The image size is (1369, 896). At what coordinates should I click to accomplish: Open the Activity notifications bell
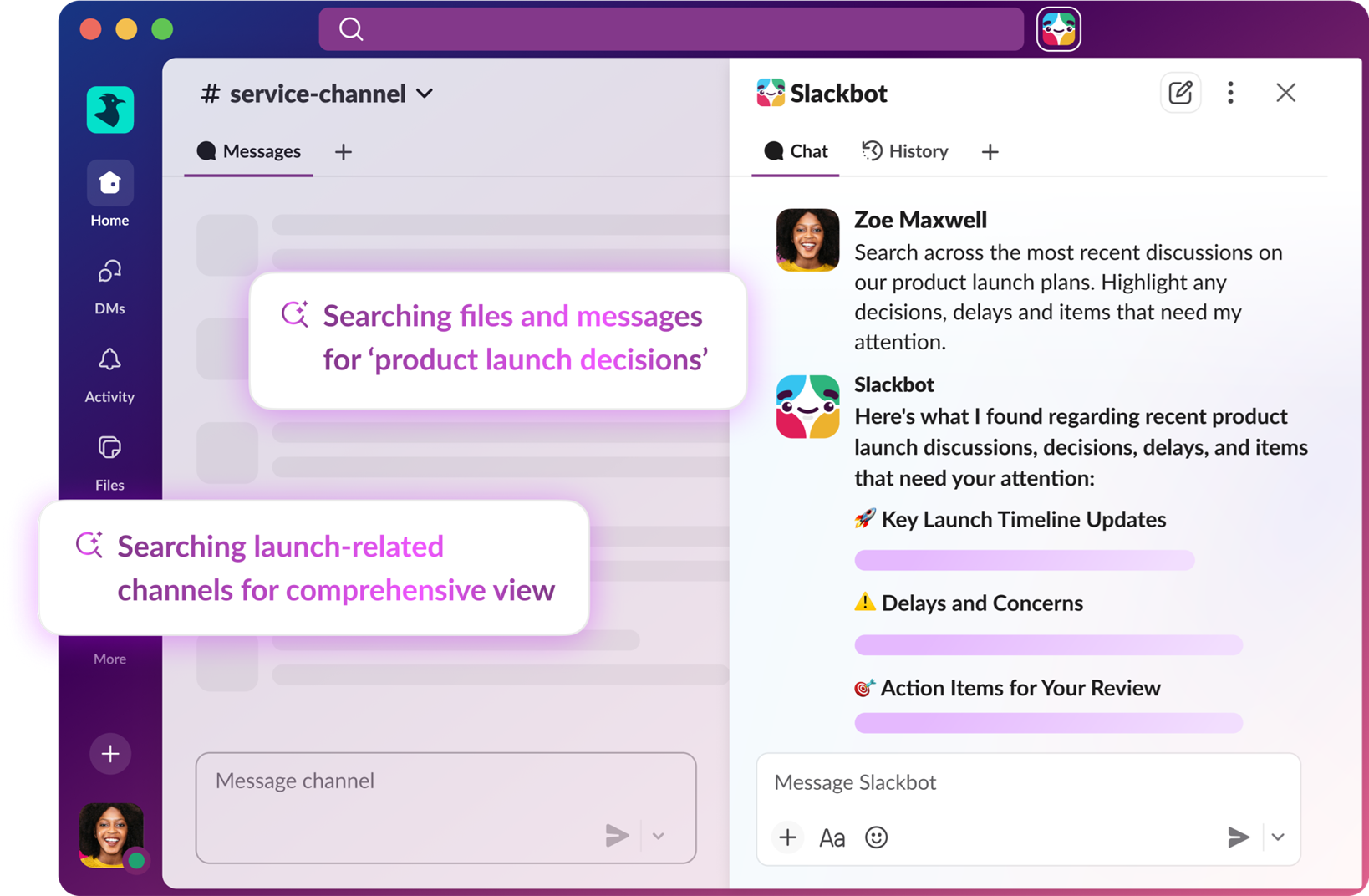click(x=109, y=360)
